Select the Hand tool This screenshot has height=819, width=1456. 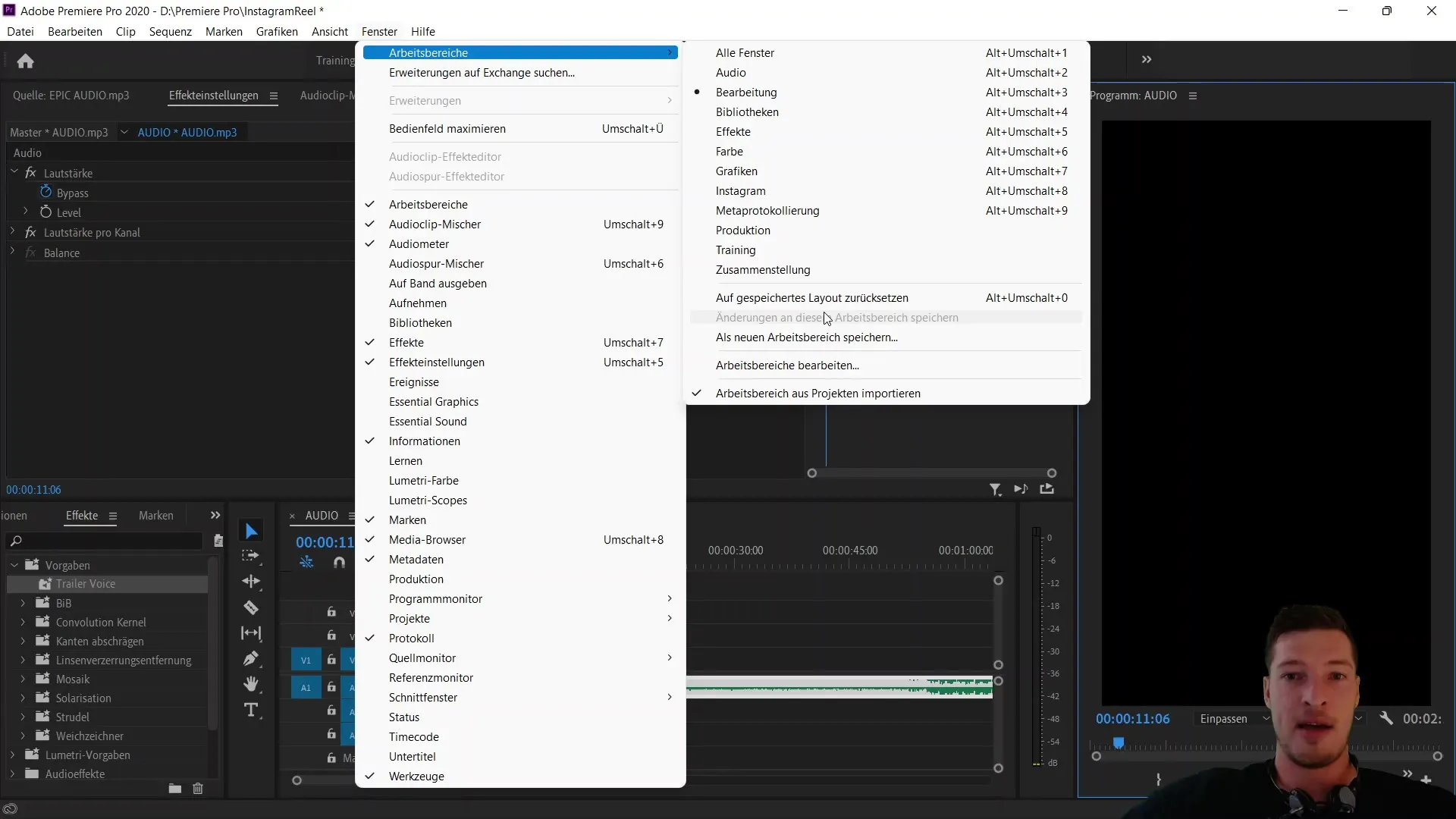click(251, 684)
